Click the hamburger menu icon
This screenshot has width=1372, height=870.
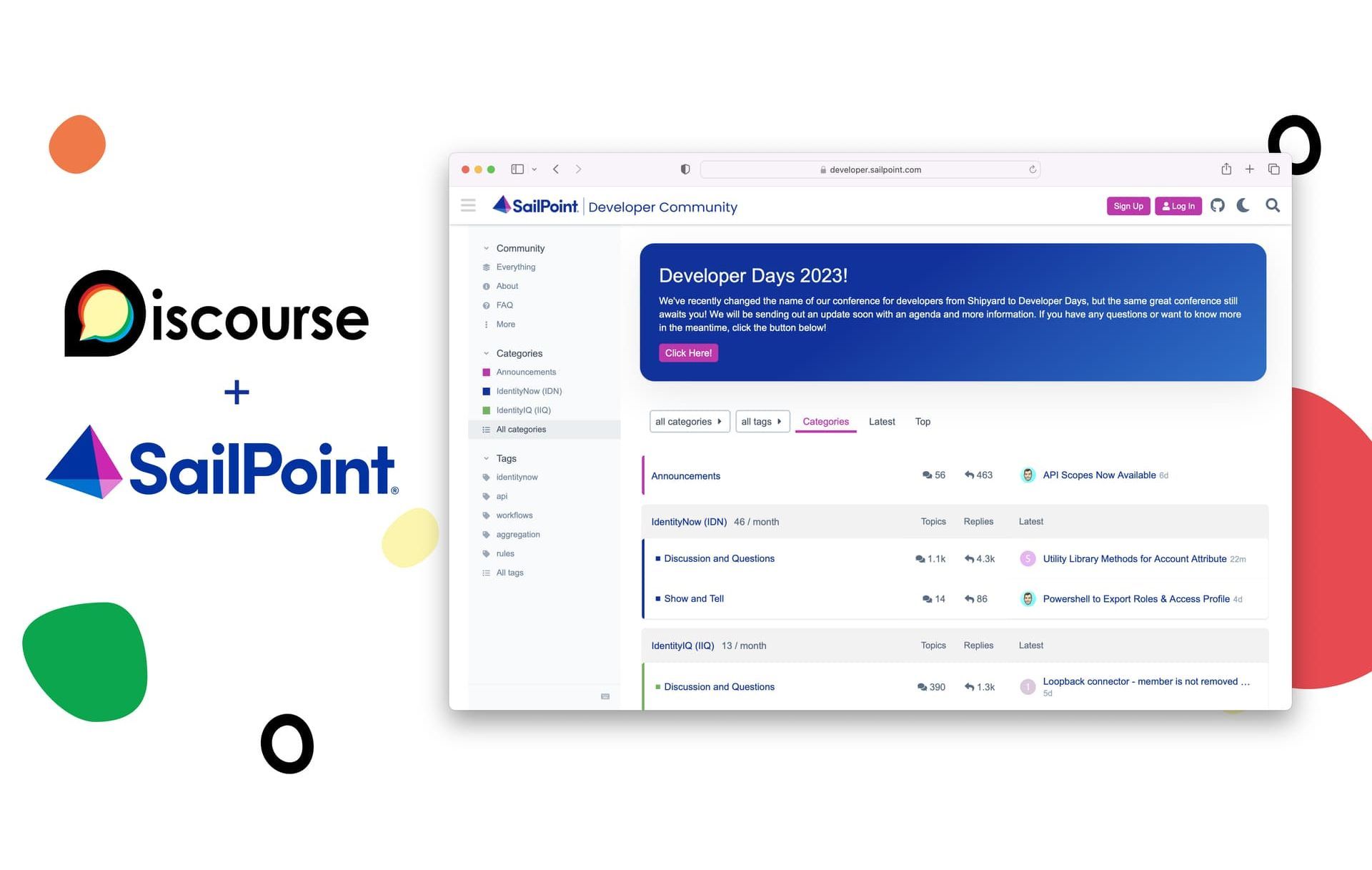(x=467, y=207)
